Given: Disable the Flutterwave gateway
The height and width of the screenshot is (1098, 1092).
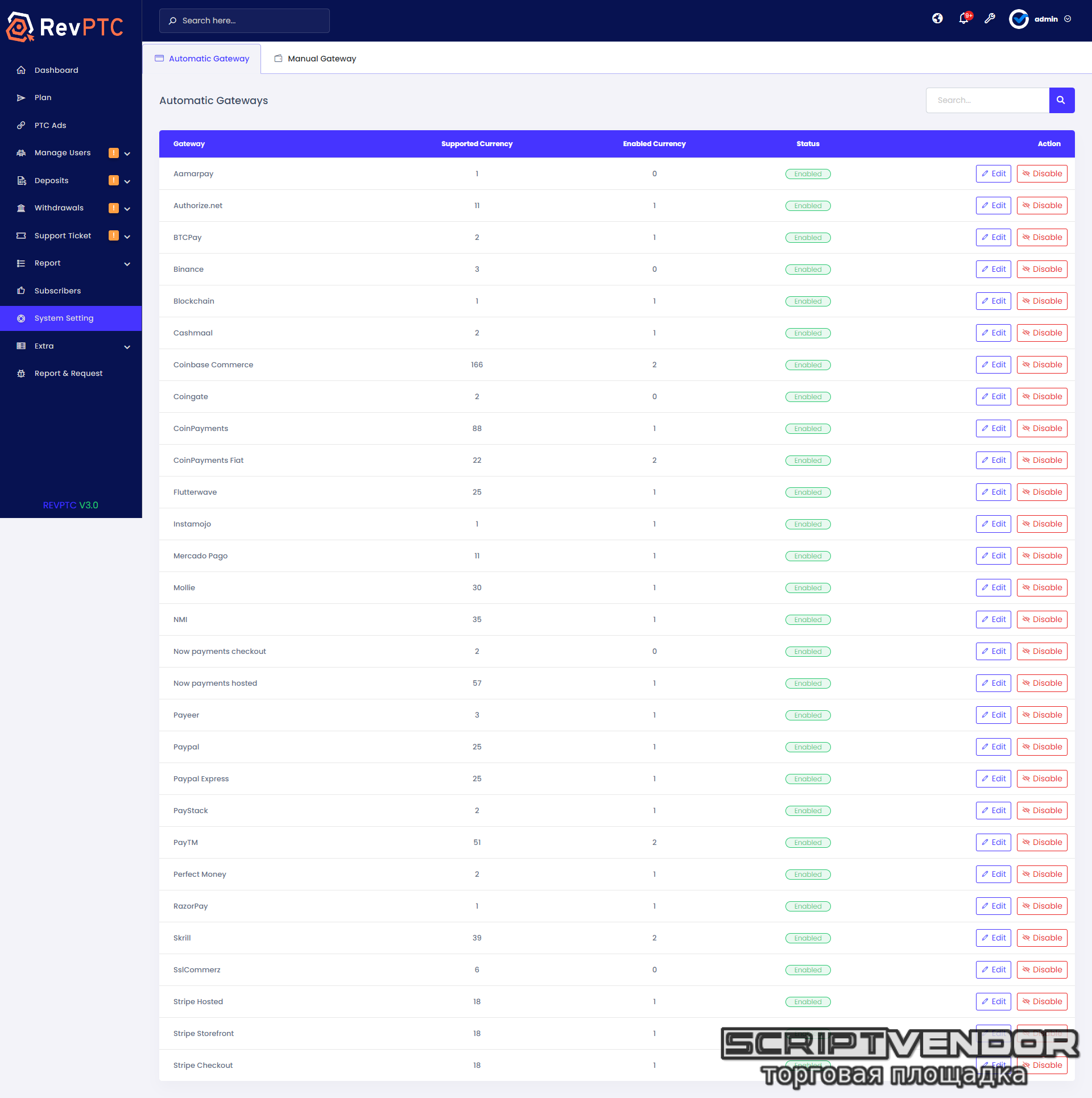Looking at the screenshot, I should [1042, 492].
